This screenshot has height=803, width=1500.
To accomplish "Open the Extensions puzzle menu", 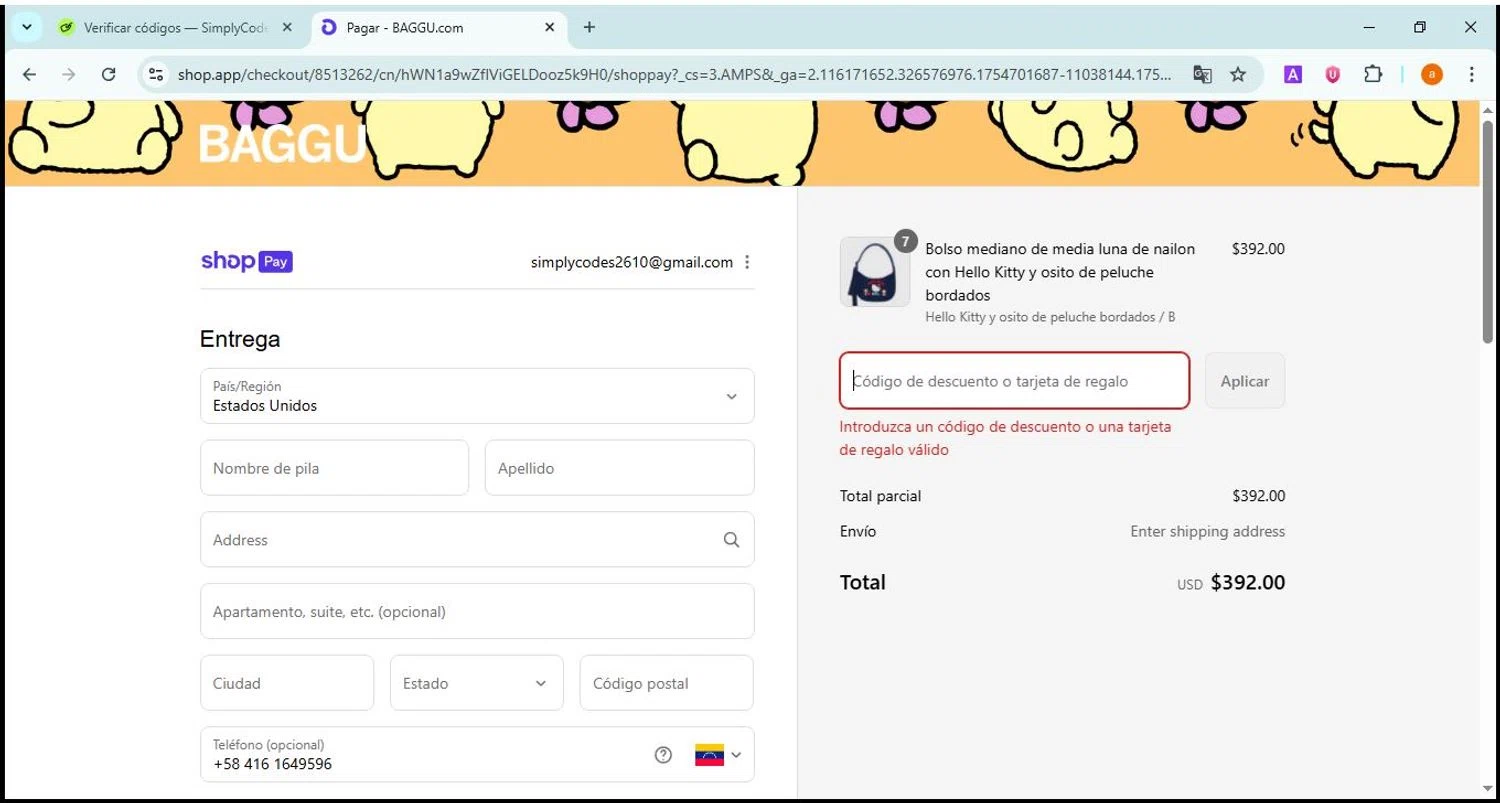I will [x=1373, y=74].
